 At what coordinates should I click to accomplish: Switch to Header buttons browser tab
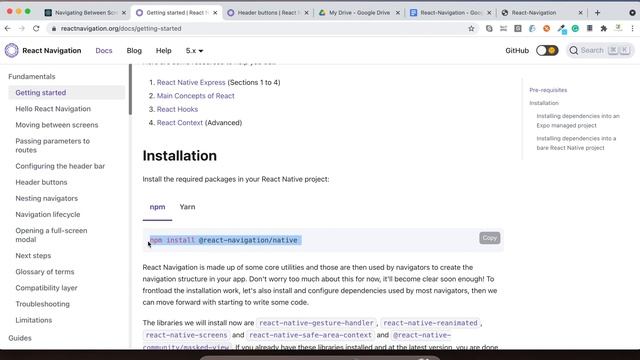[268, 13]
